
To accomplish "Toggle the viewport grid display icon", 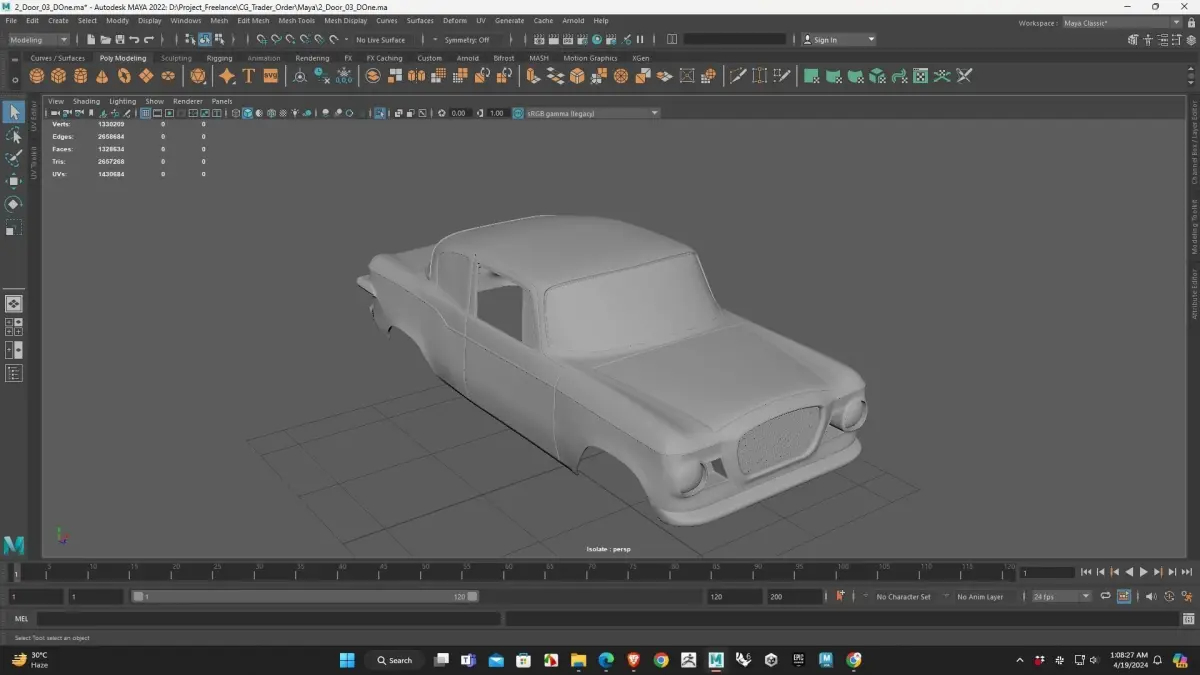I will pyautogui.click(x=145, y=113).
